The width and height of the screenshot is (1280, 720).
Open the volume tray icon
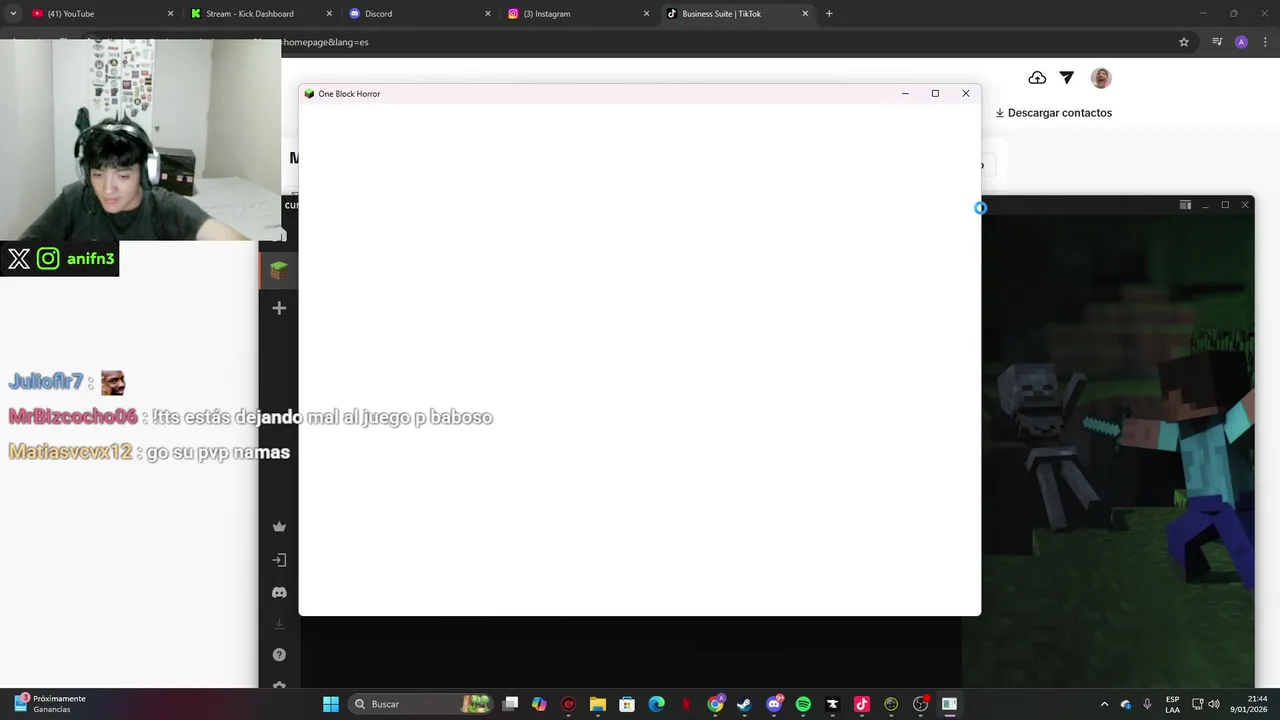1214,704
